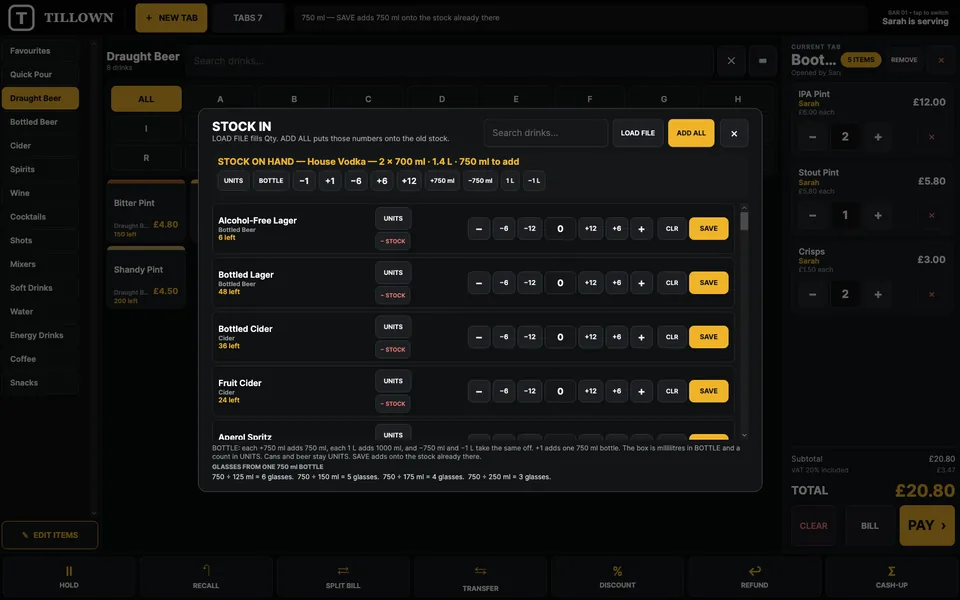Click the Stock In list down arrow
Image resolution: width=960 pixels, height=600 pixels.
(x=744, y=435)
